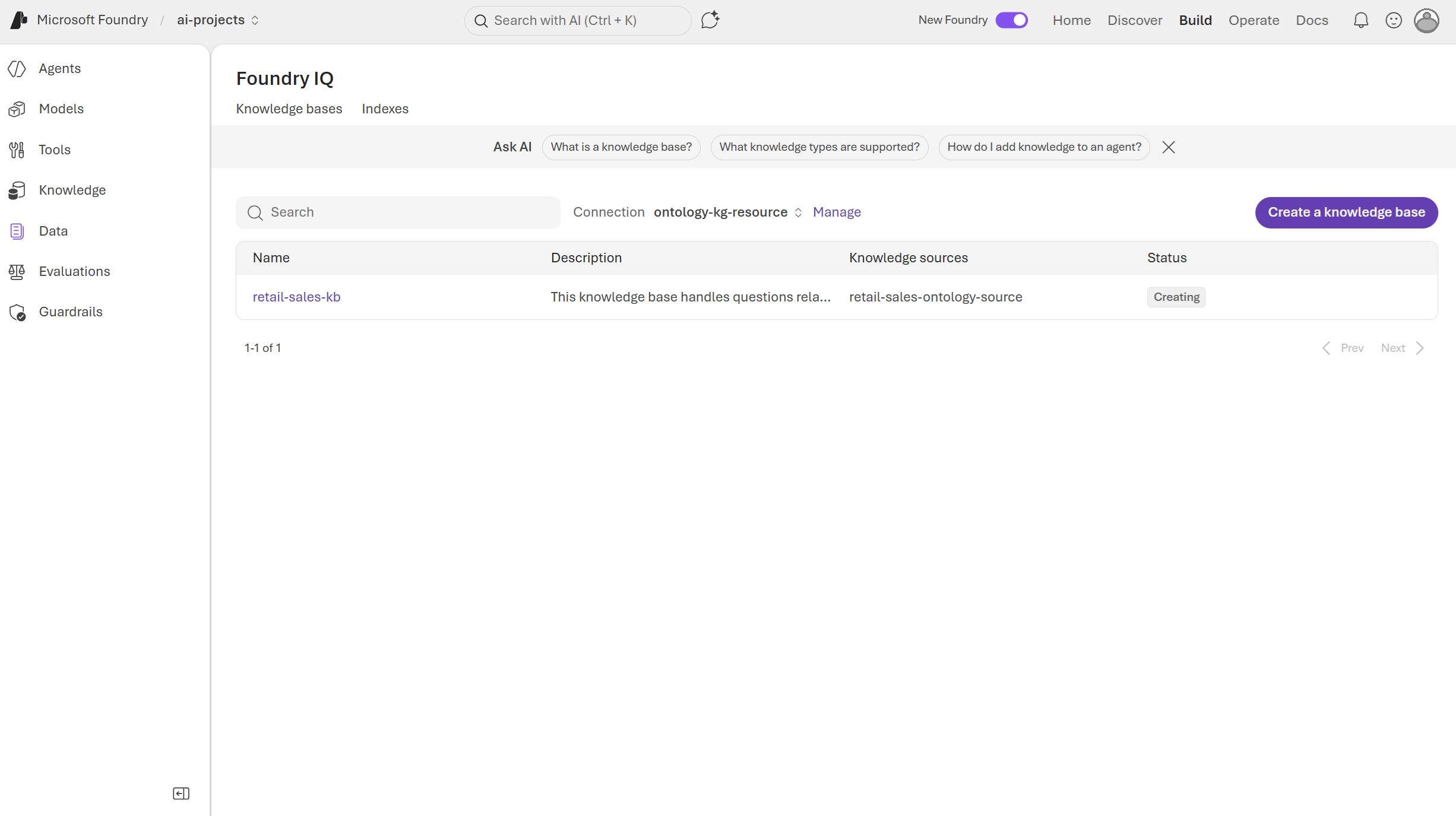Click the 1-1 of 1 pagination count

point(262,348)
